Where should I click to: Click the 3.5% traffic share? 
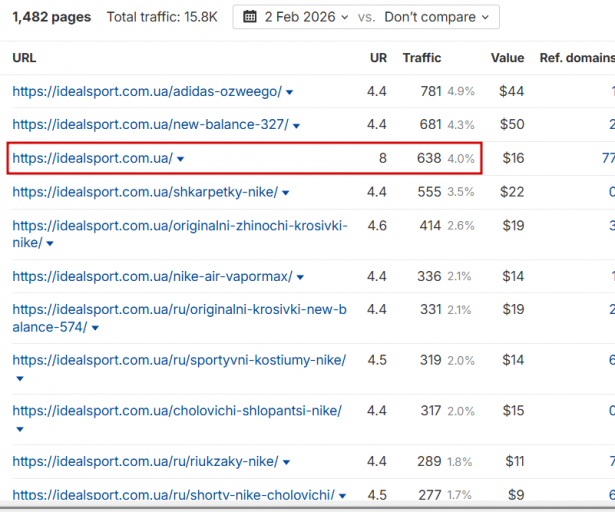[x=461, y=192]
